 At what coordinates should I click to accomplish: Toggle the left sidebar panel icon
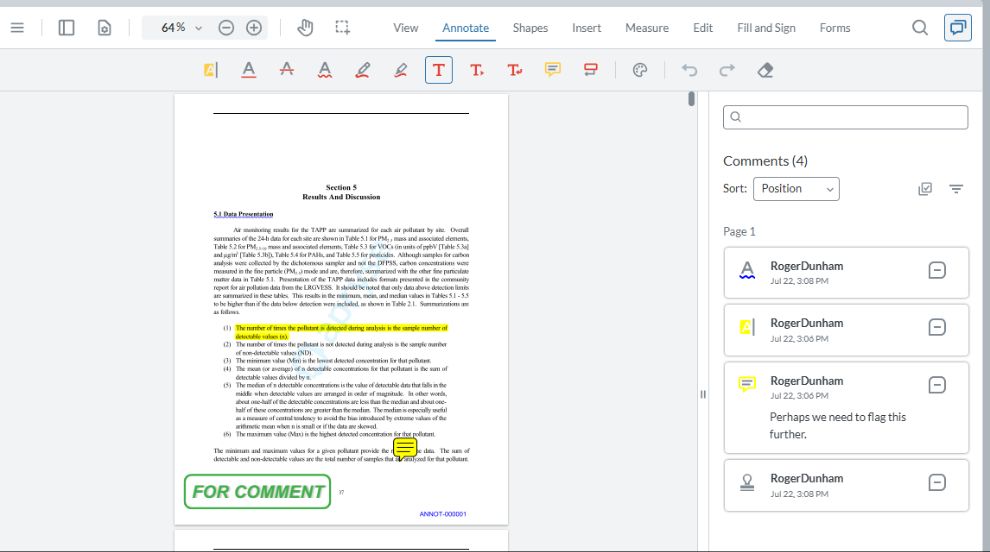pos(66,28)
